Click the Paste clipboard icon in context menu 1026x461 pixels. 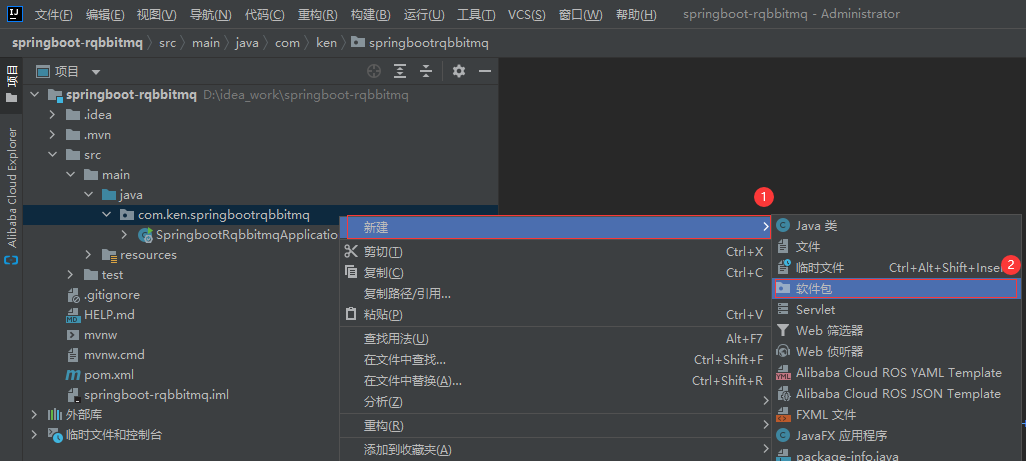pyautogui.click(x=351, y=315)
